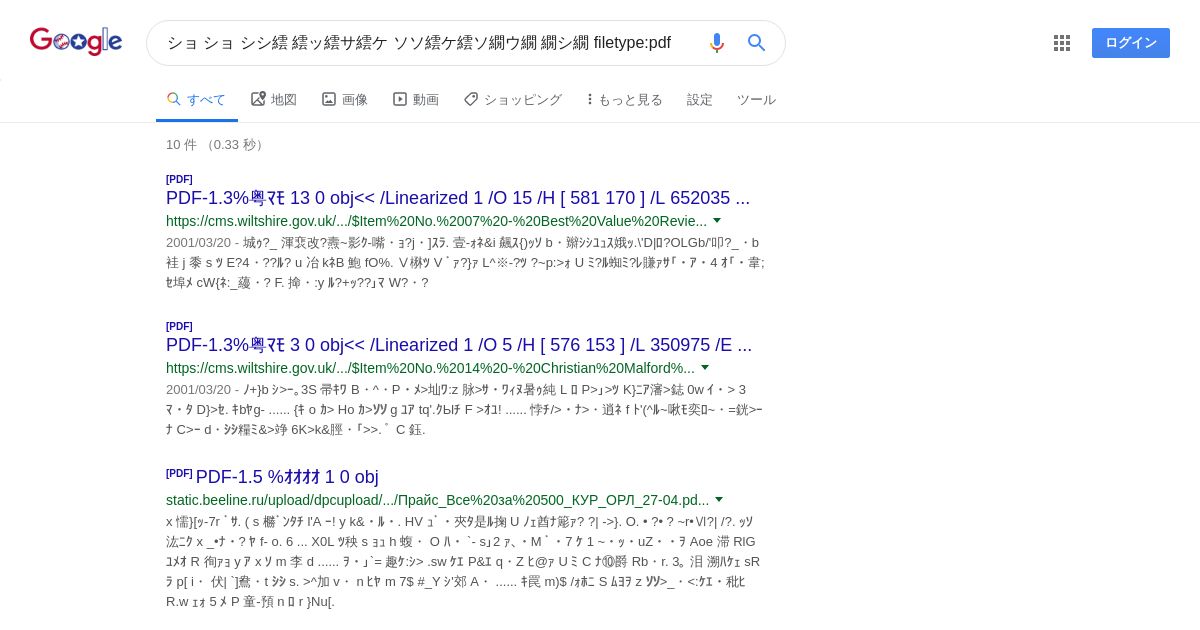This screenshot has height=630, width=1200.
Task: Click the play icon beside 動画
Action: point(400,99)
